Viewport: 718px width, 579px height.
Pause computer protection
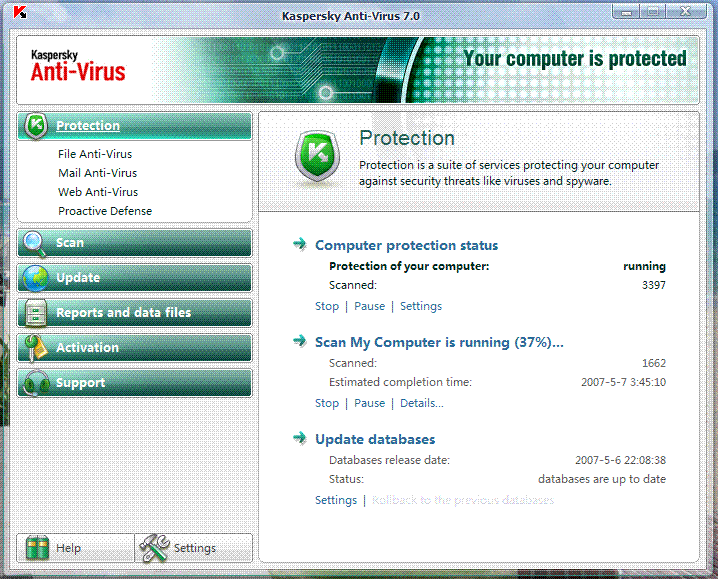pyautogui.click(x=370, y=306)
